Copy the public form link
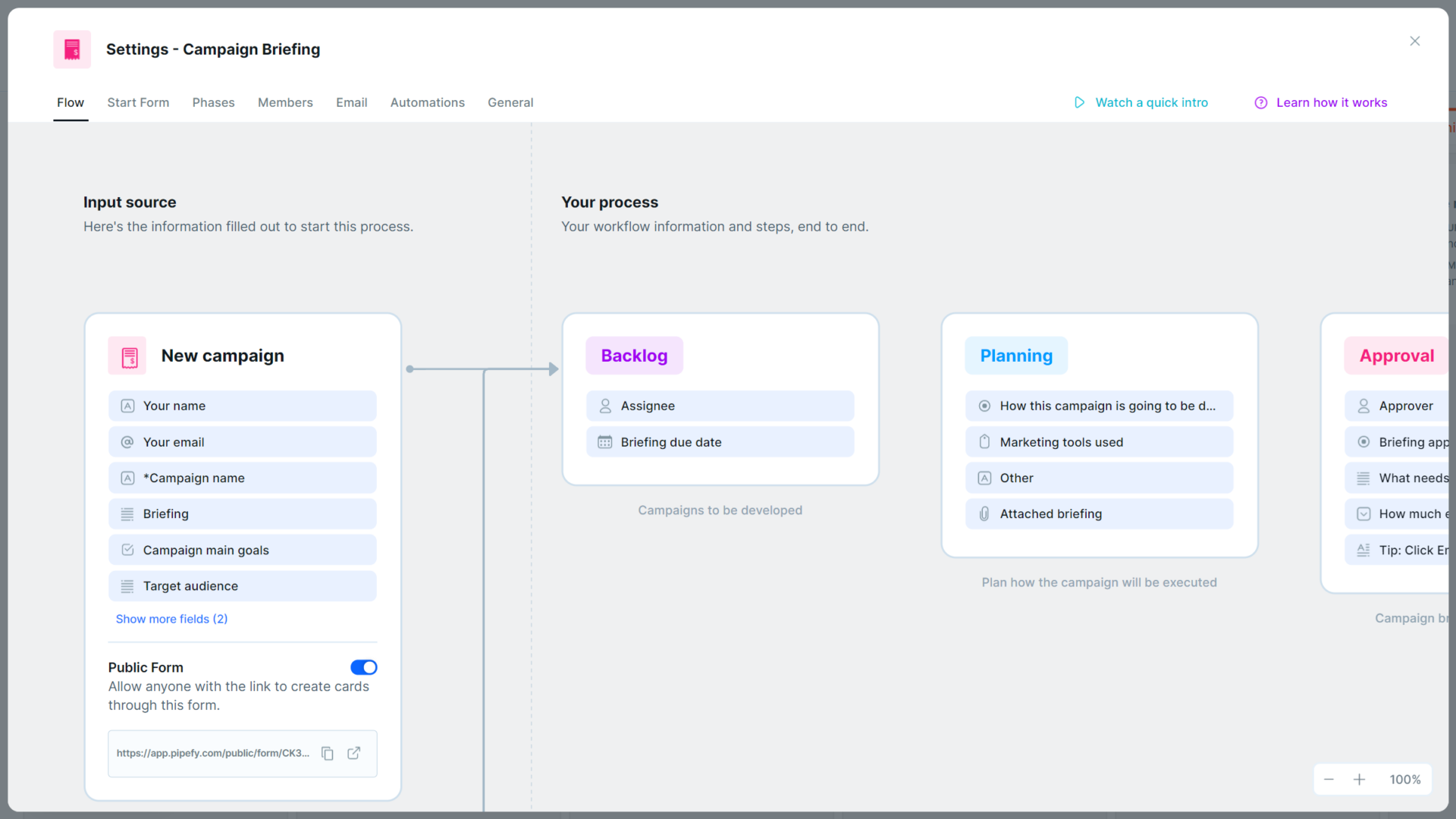Screen dimensions: 1456x819 [x=327, y=753]
